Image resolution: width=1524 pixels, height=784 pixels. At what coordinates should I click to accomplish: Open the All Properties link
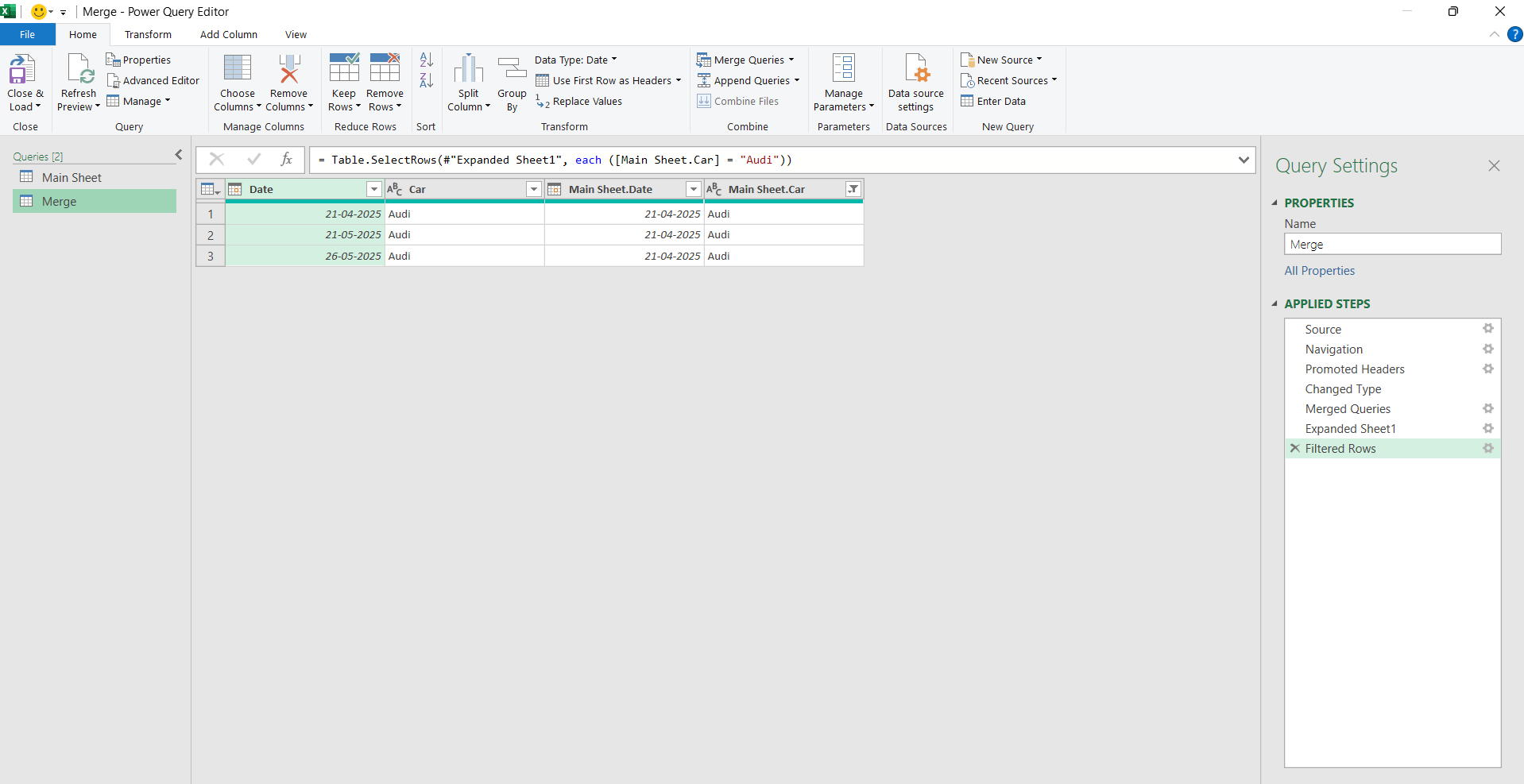pyautogui.click(x=1320, y=270)
